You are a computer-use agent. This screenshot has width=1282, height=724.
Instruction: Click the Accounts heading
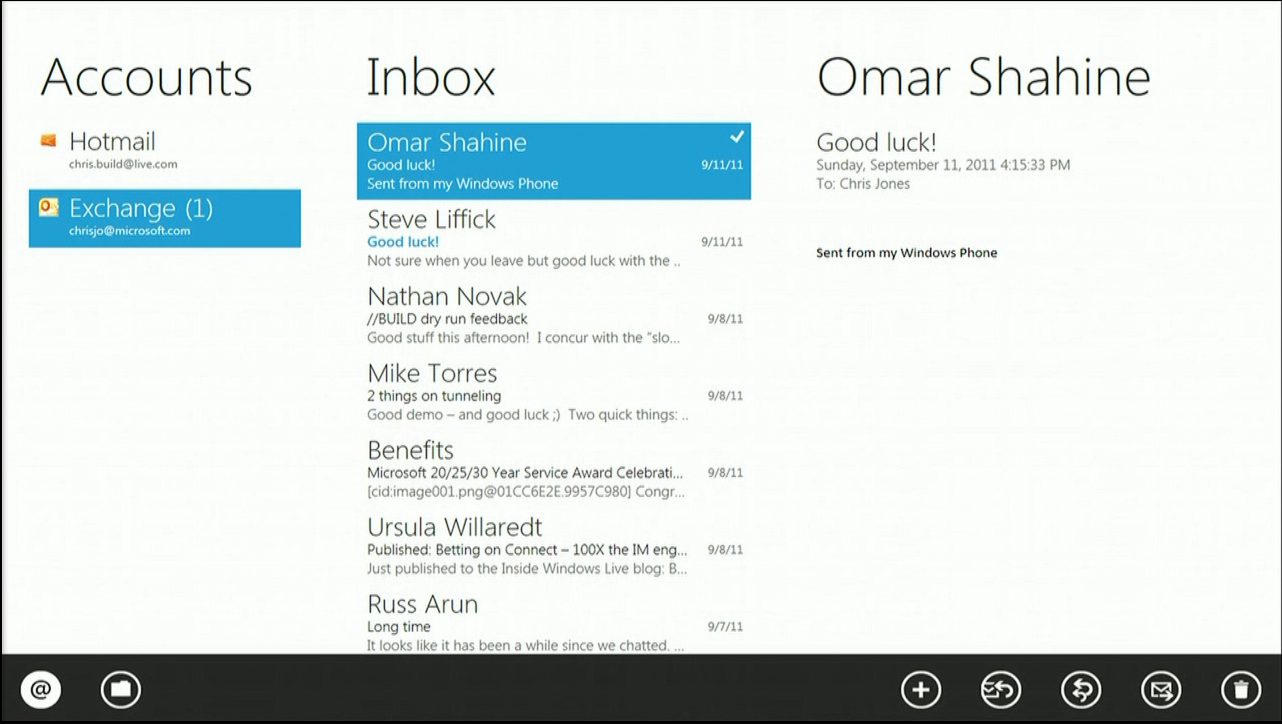click(146, 77)
